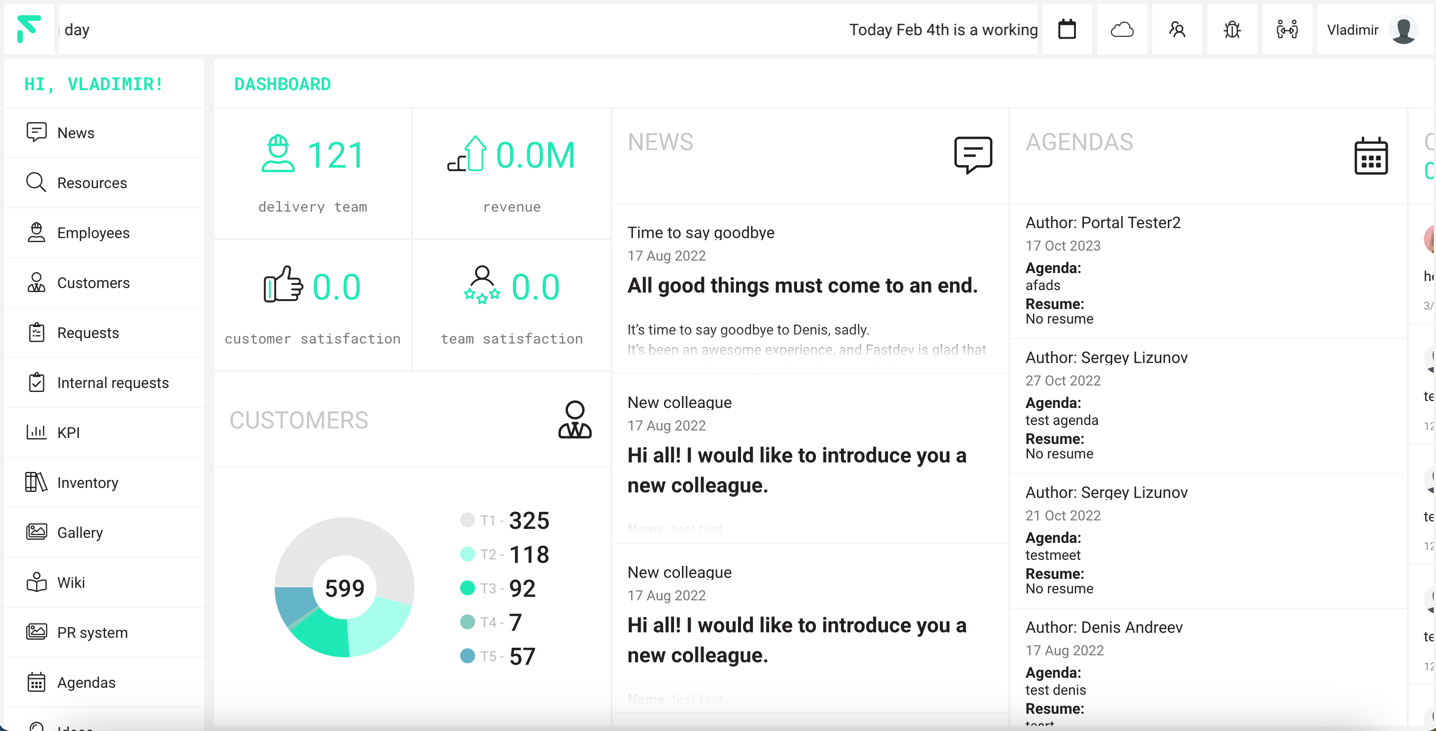Click the News chat bubble icon
The height and width of the screenshot is (731, 1436).
click(x=972, y=155)
